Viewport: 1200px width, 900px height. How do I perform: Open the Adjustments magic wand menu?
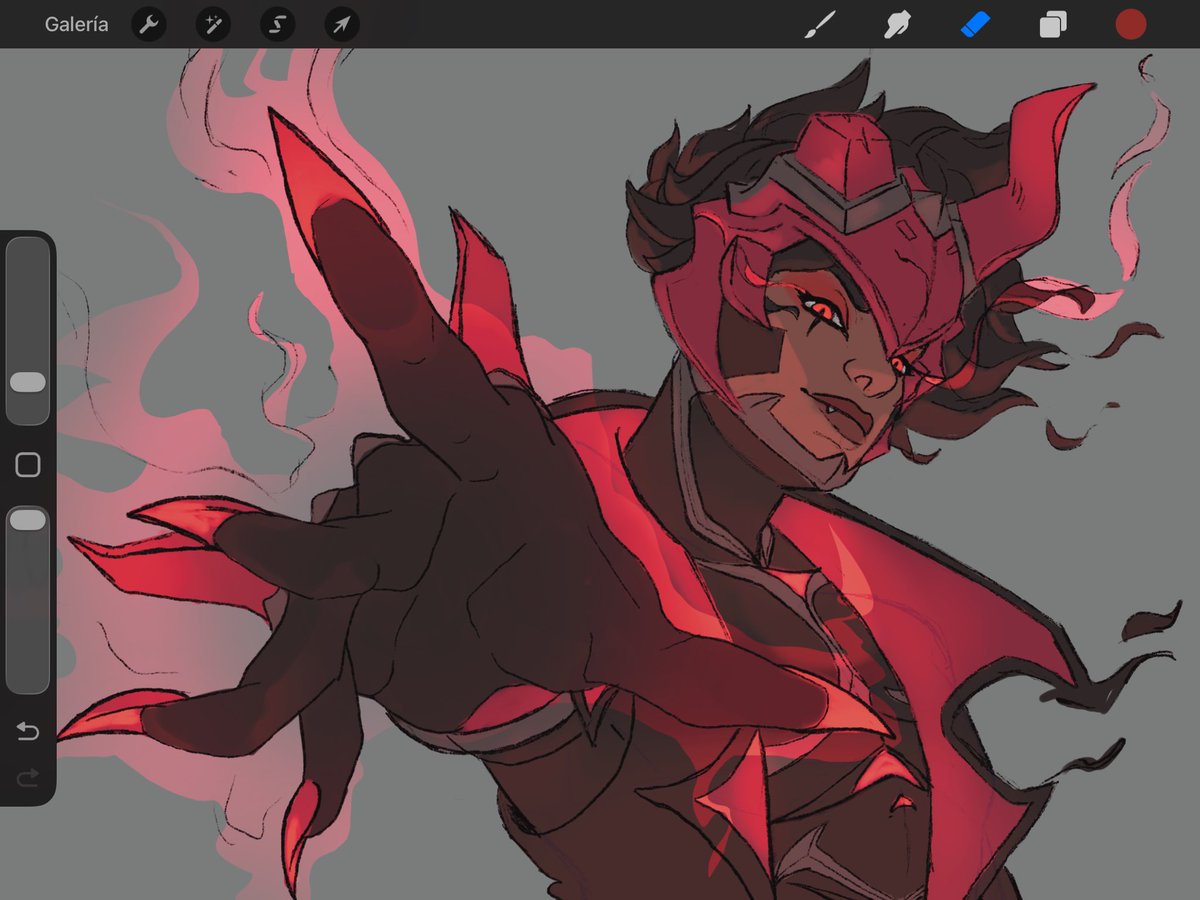(213, 25)
